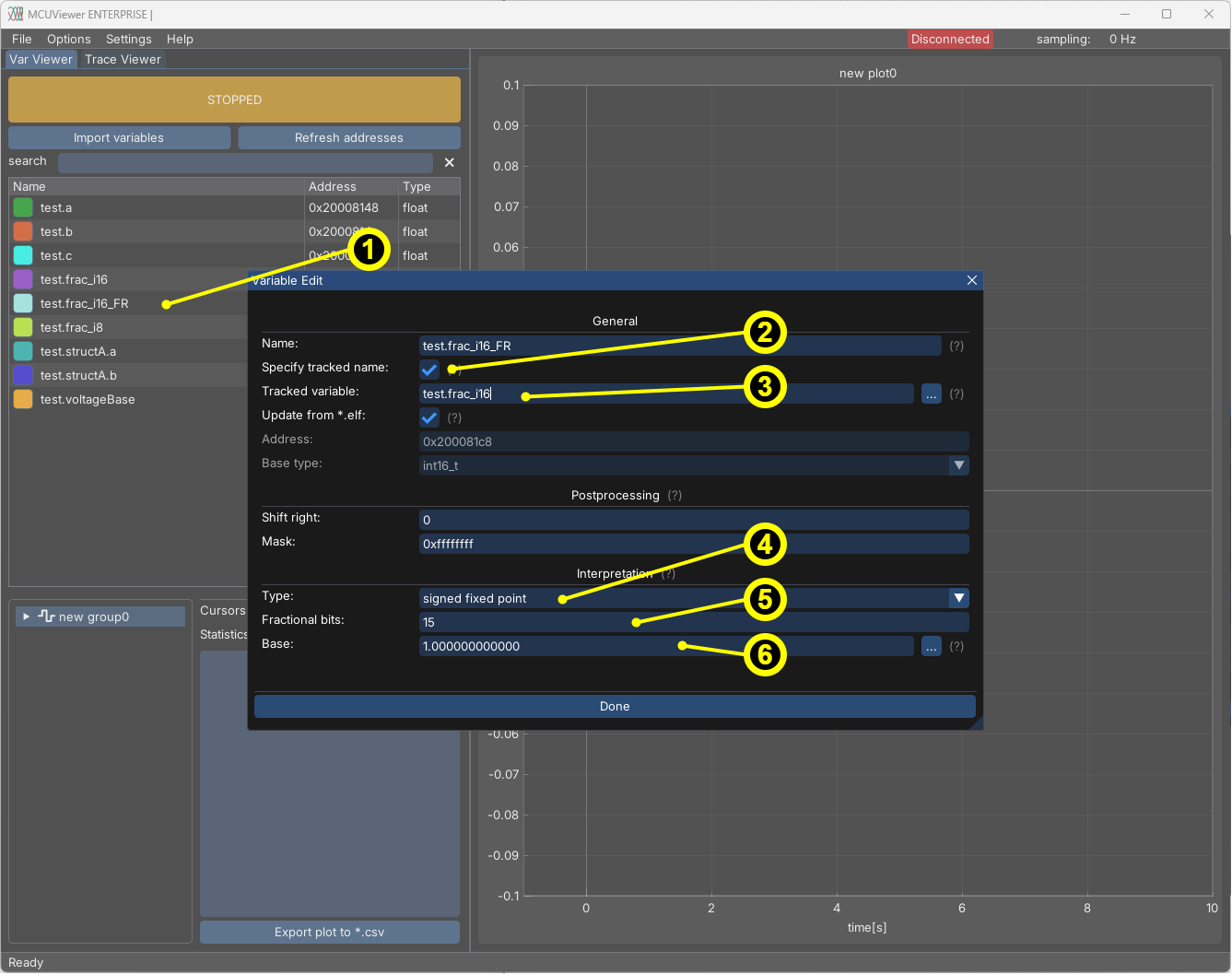1232x975 pixels.
Task: Click the Import variables button
Action: coord(119,138)
